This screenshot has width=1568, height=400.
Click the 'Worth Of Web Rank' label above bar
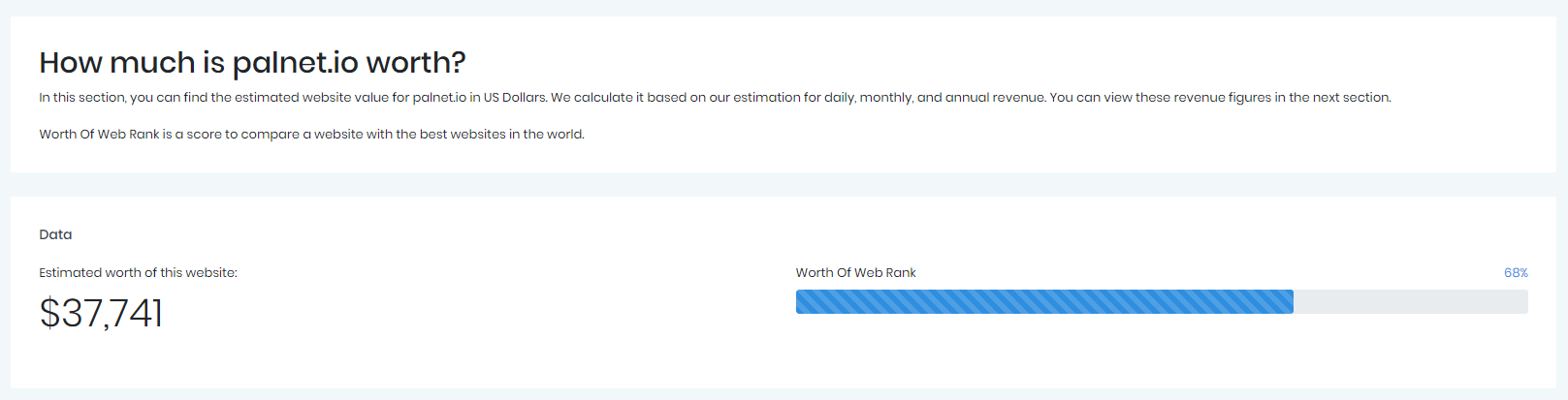click(855, 273)
